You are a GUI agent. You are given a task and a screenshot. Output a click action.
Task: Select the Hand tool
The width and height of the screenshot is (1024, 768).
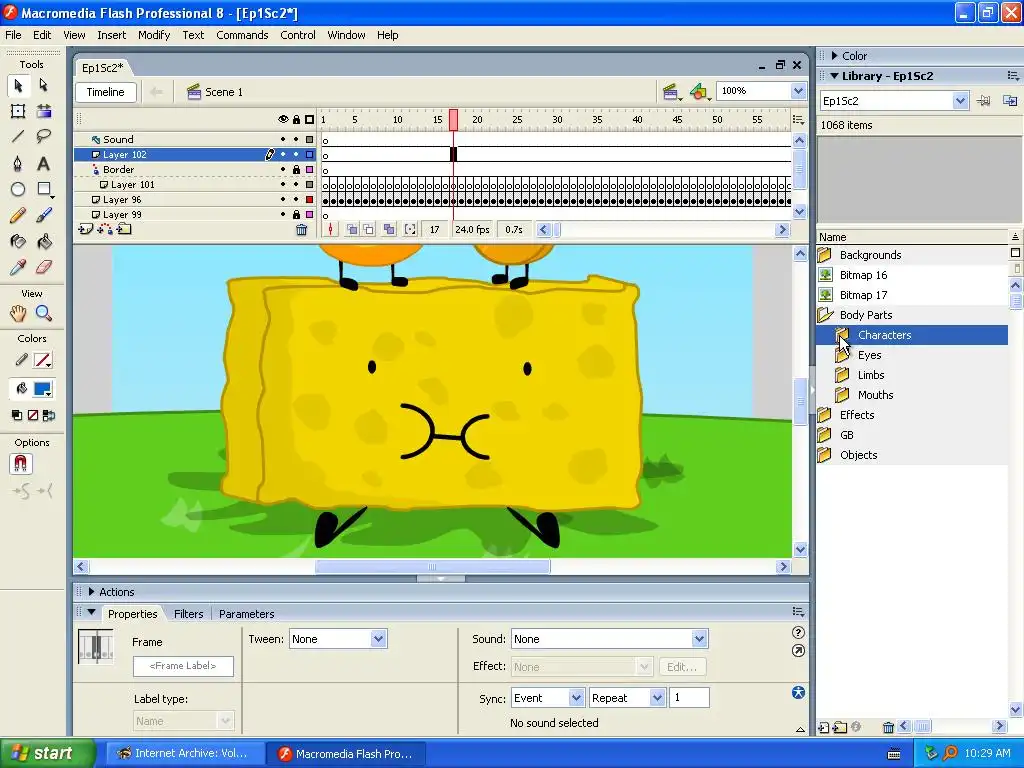(x=18, y=313)
